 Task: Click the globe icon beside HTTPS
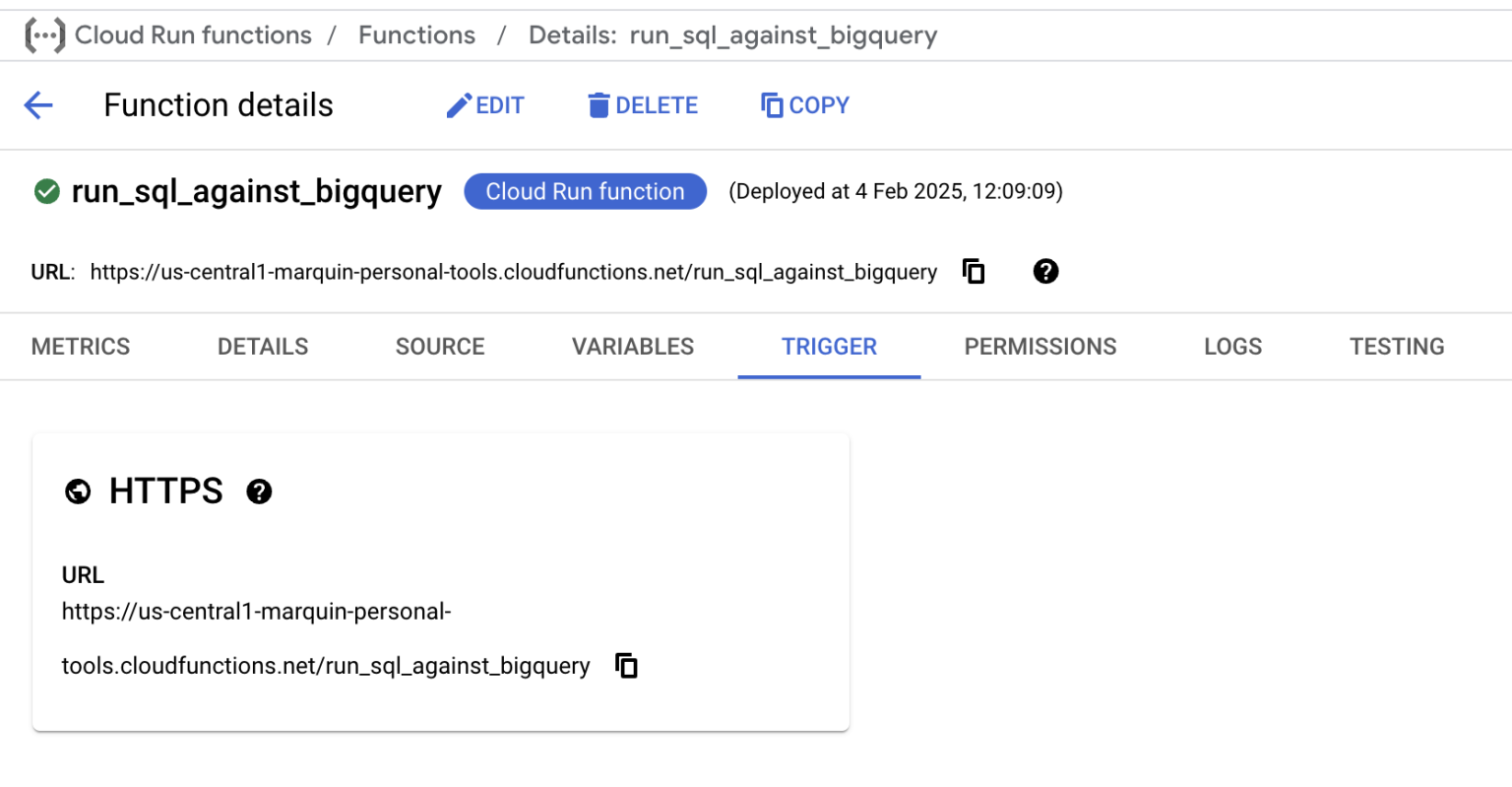[x=77, y=491]
